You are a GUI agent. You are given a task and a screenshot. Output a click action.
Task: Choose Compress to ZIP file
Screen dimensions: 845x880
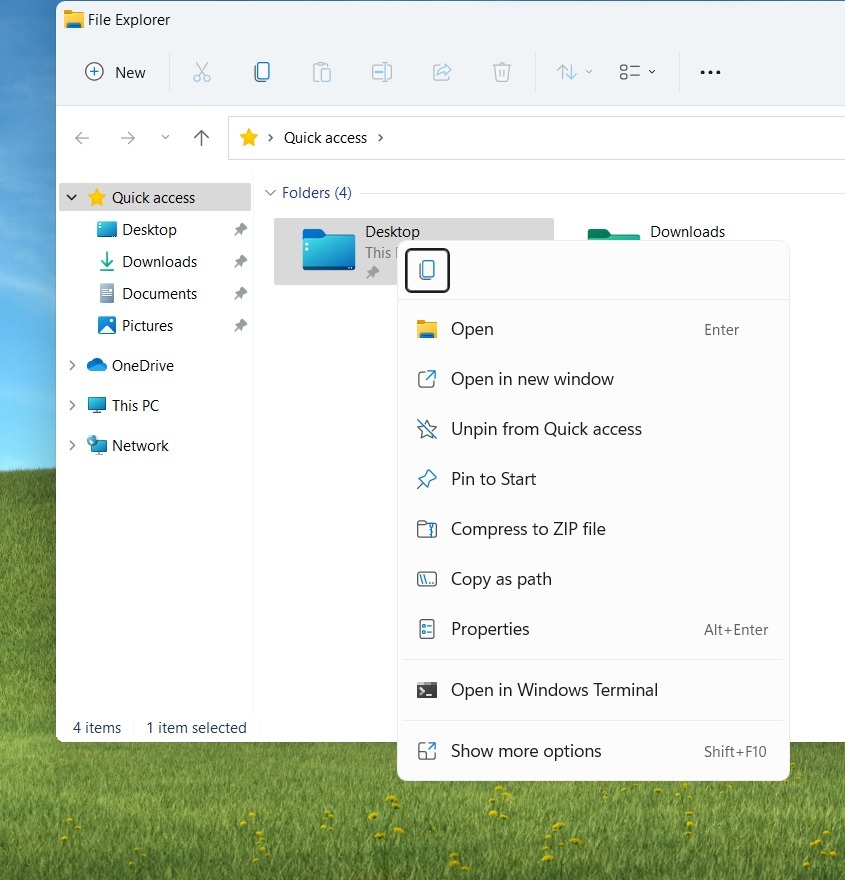pos(593,529)
